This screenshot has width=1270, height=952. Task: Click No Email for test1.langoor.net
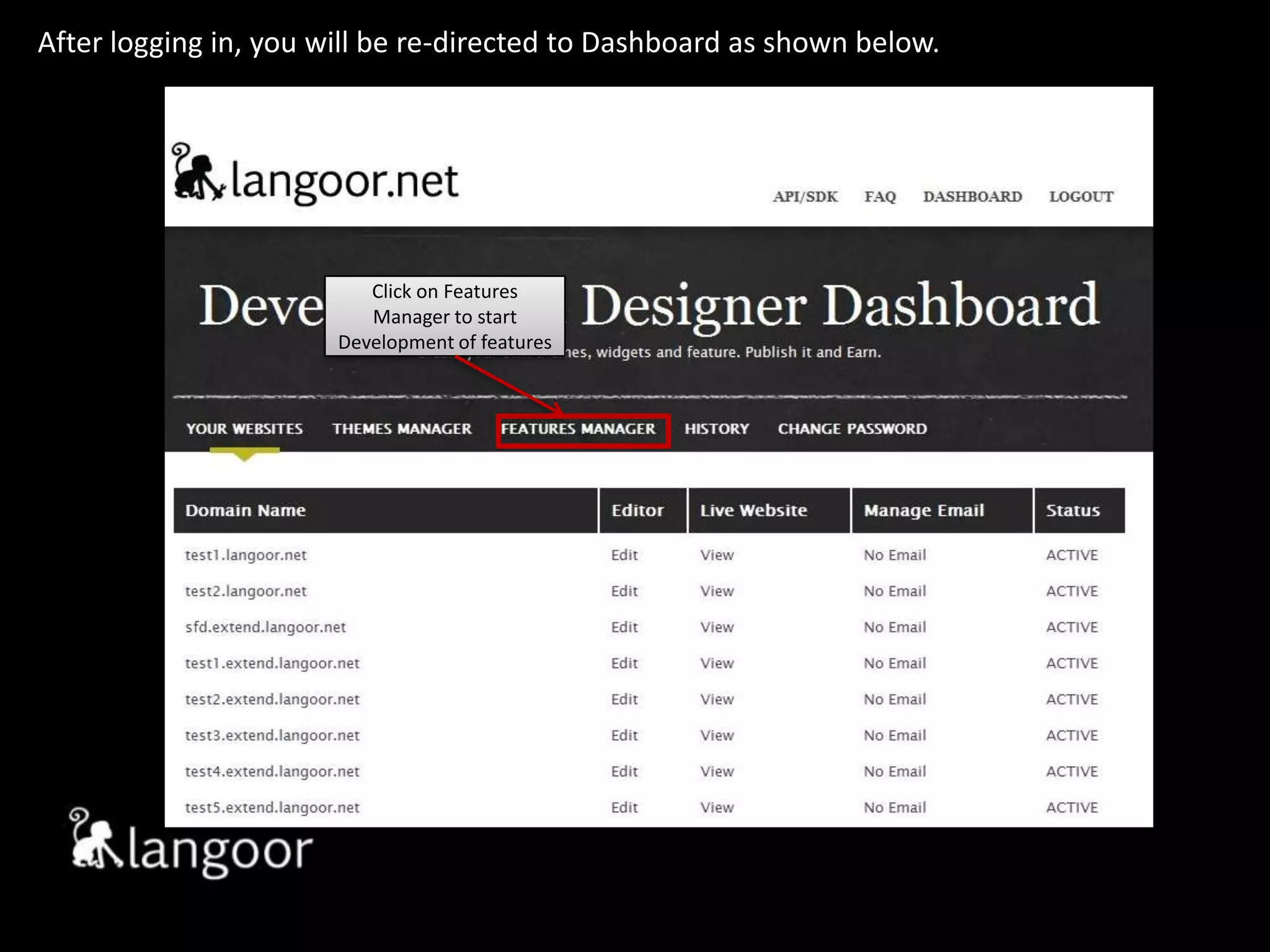[x=895, y=555]
